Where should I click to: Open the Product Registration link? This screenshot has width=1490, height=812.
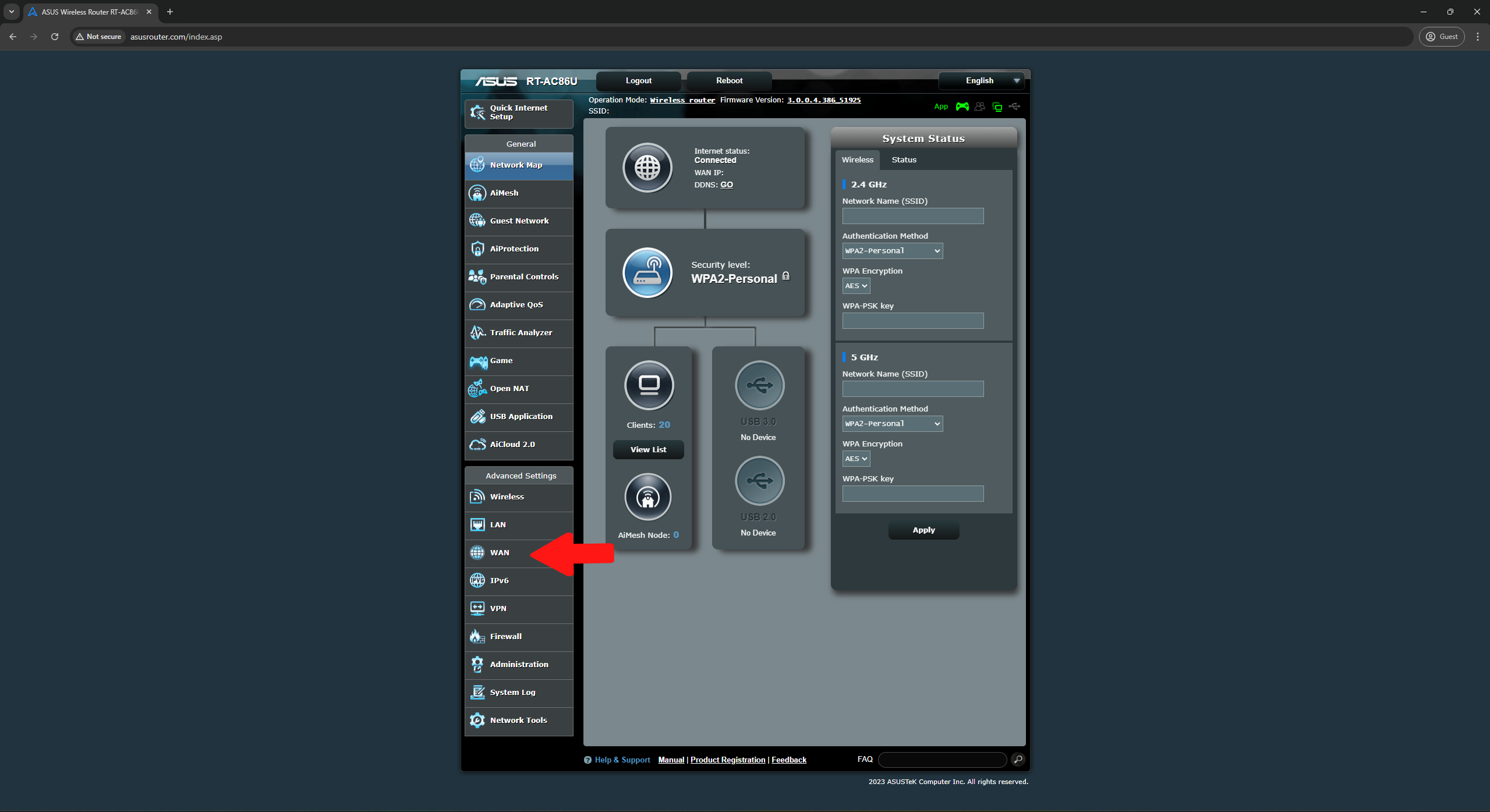pyautogui.click(x=728, y=760)
